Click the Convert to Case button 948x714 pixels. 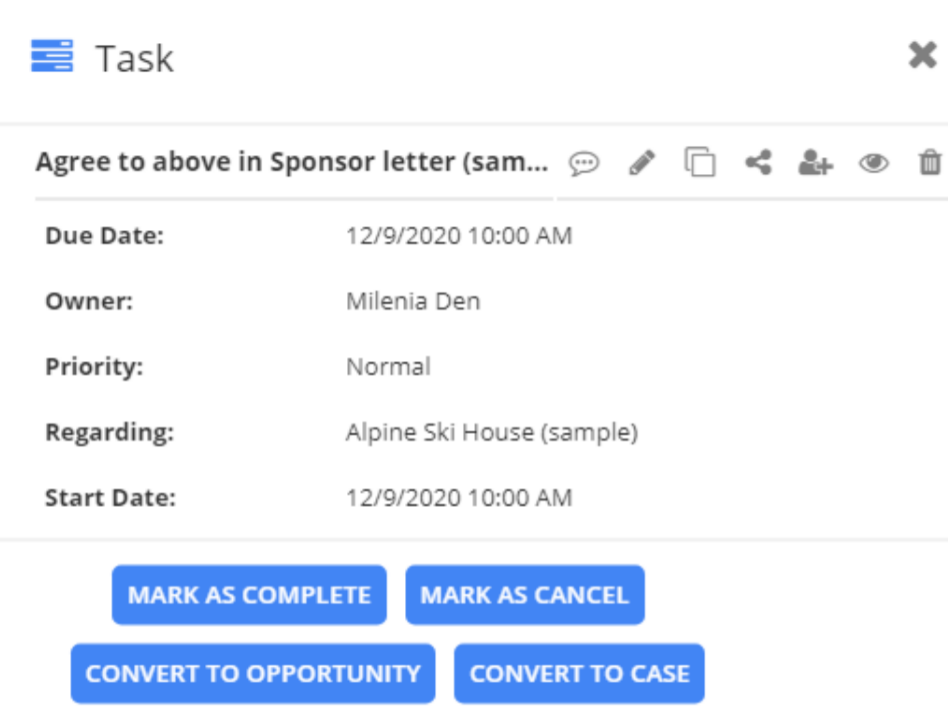click(579, 673)
